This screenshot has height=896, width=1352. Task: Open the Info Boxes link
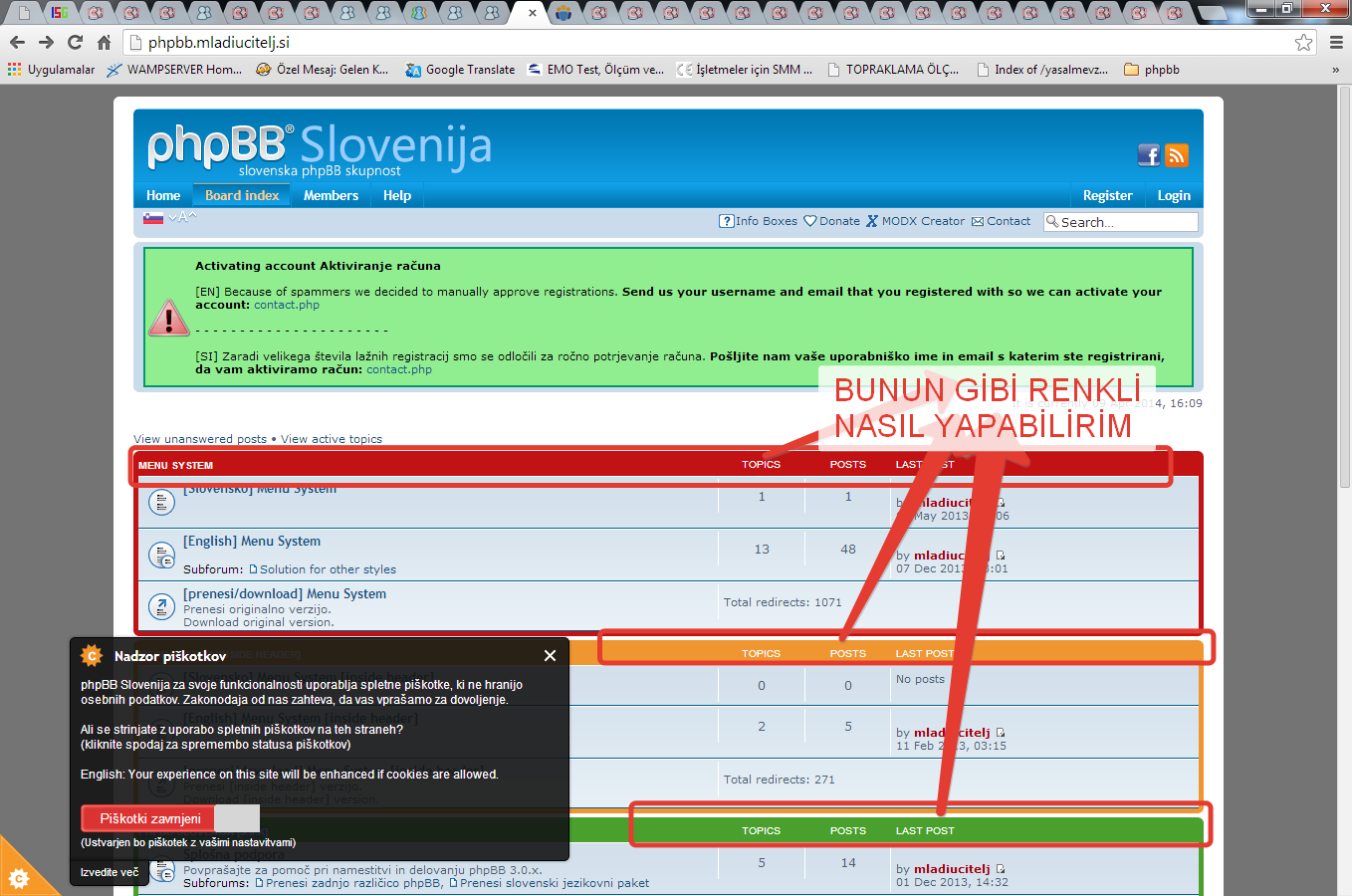tap(758, 221)
